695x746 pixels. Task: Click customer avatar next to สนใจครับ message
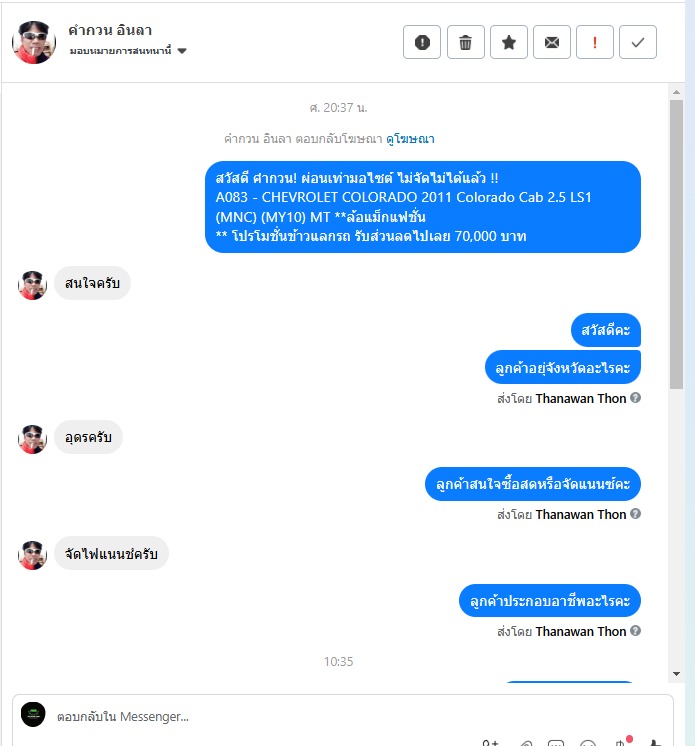pos(32,285)
